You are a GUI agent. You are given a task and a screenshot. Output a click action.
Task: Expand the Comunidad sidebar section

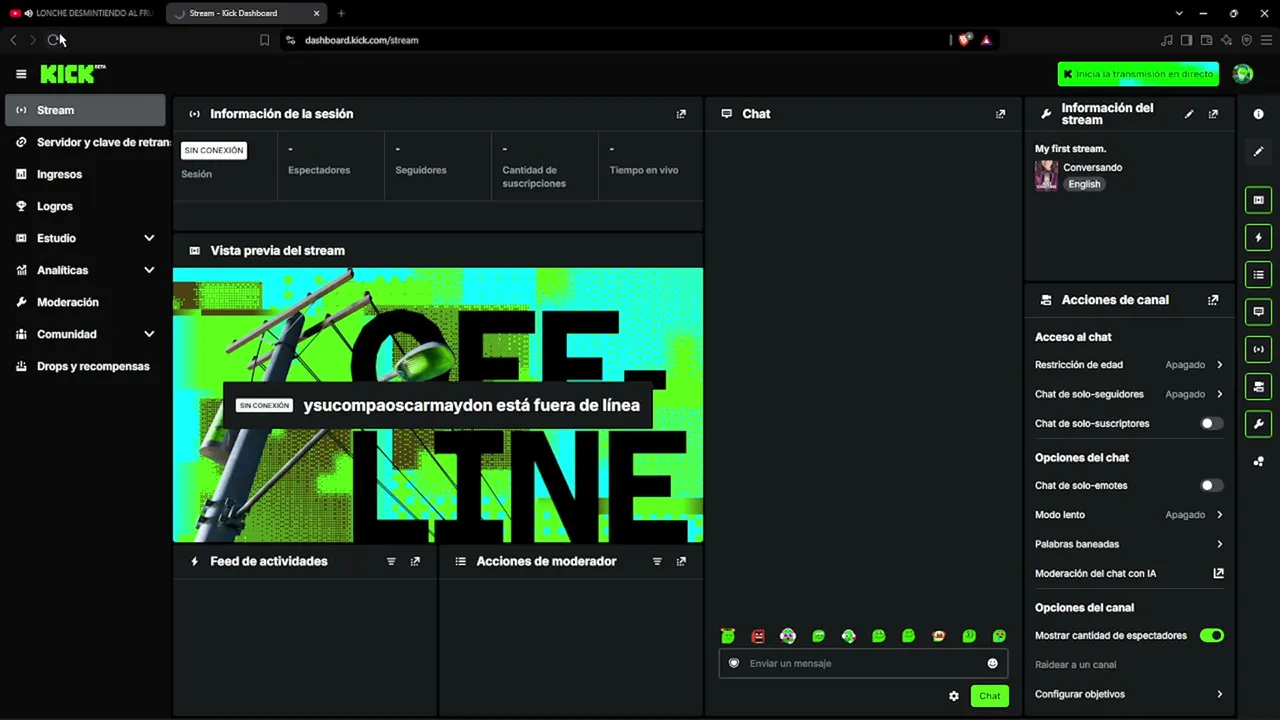coord(149,334)
